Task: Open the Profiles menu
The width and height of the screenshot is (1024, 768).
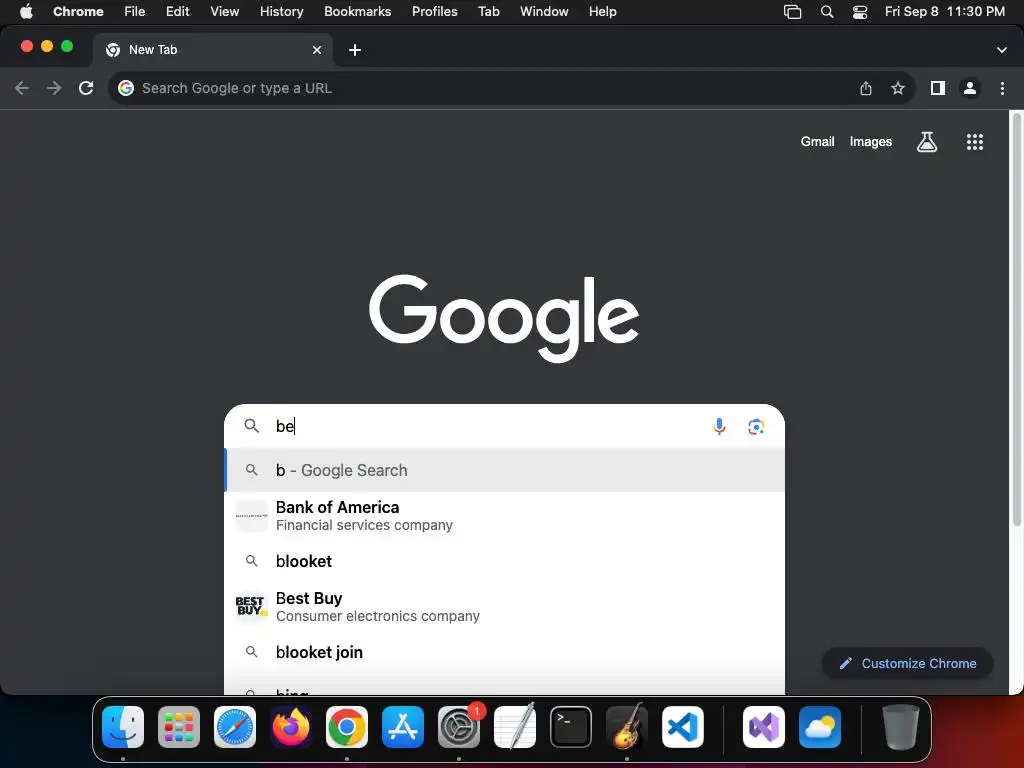Action: coord(434,12)
